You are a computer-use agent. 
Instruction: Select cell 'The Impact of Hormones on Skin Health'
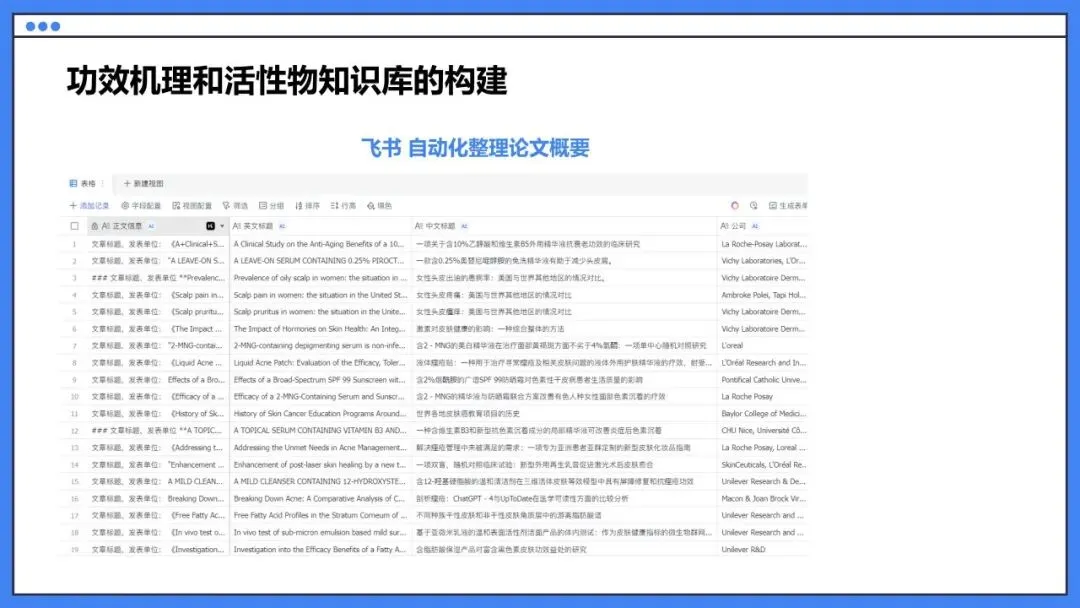pos(321,329)
